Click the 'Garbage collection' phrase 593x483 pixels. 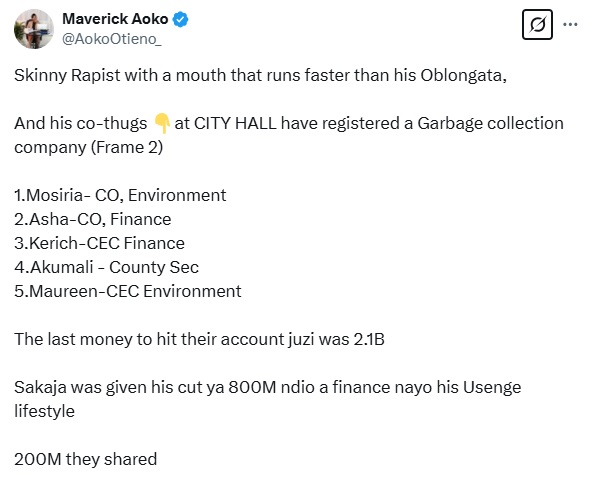click(x=490, y=124)
